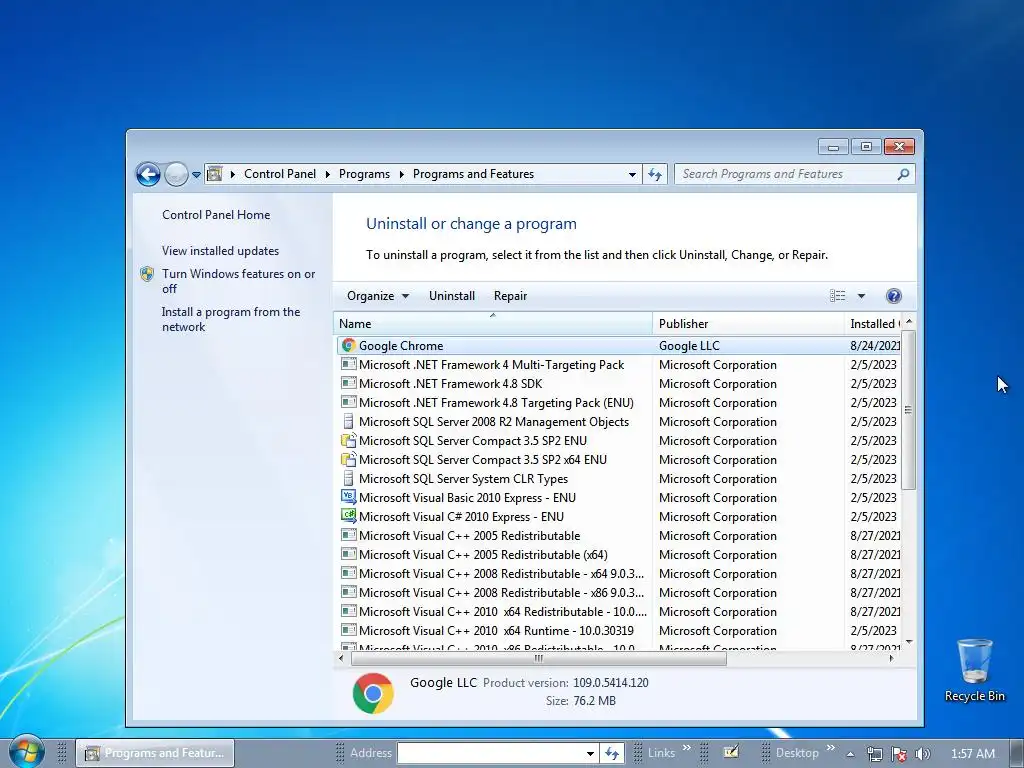Expand arrow after Programs in breadcrumb
1024x768 pixels.
[401, 174]
